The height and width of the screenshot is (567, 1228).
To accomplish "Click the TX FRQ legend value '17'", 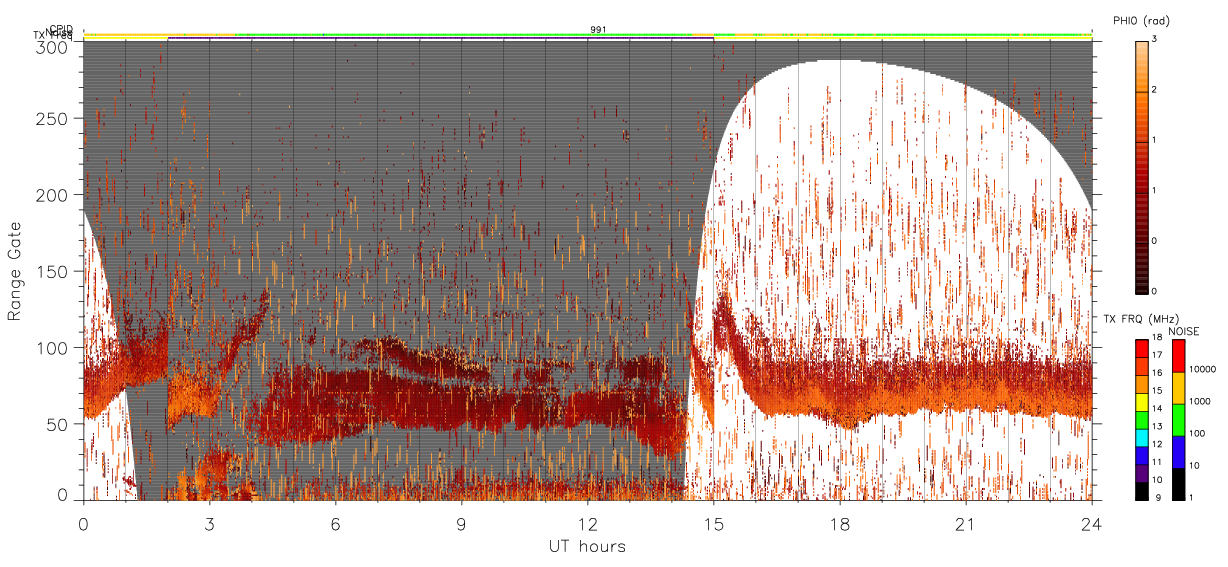I will [1156, 355].
